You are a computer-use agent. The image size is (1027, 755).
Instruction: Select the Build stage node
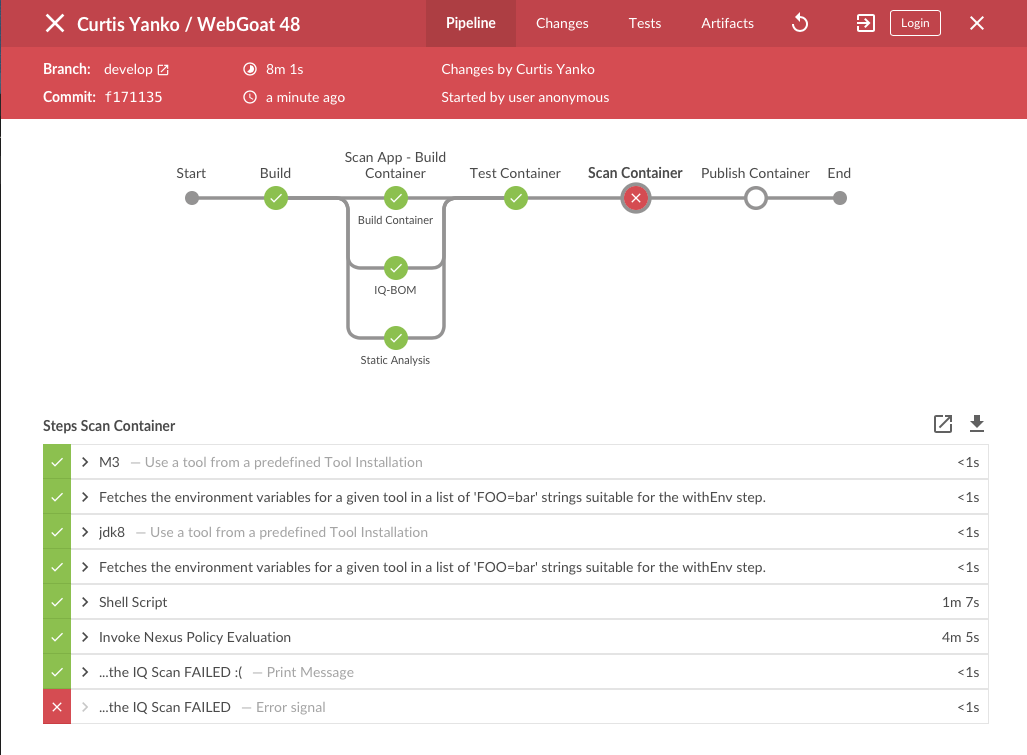pyautogui.click(x=276, y=198)
